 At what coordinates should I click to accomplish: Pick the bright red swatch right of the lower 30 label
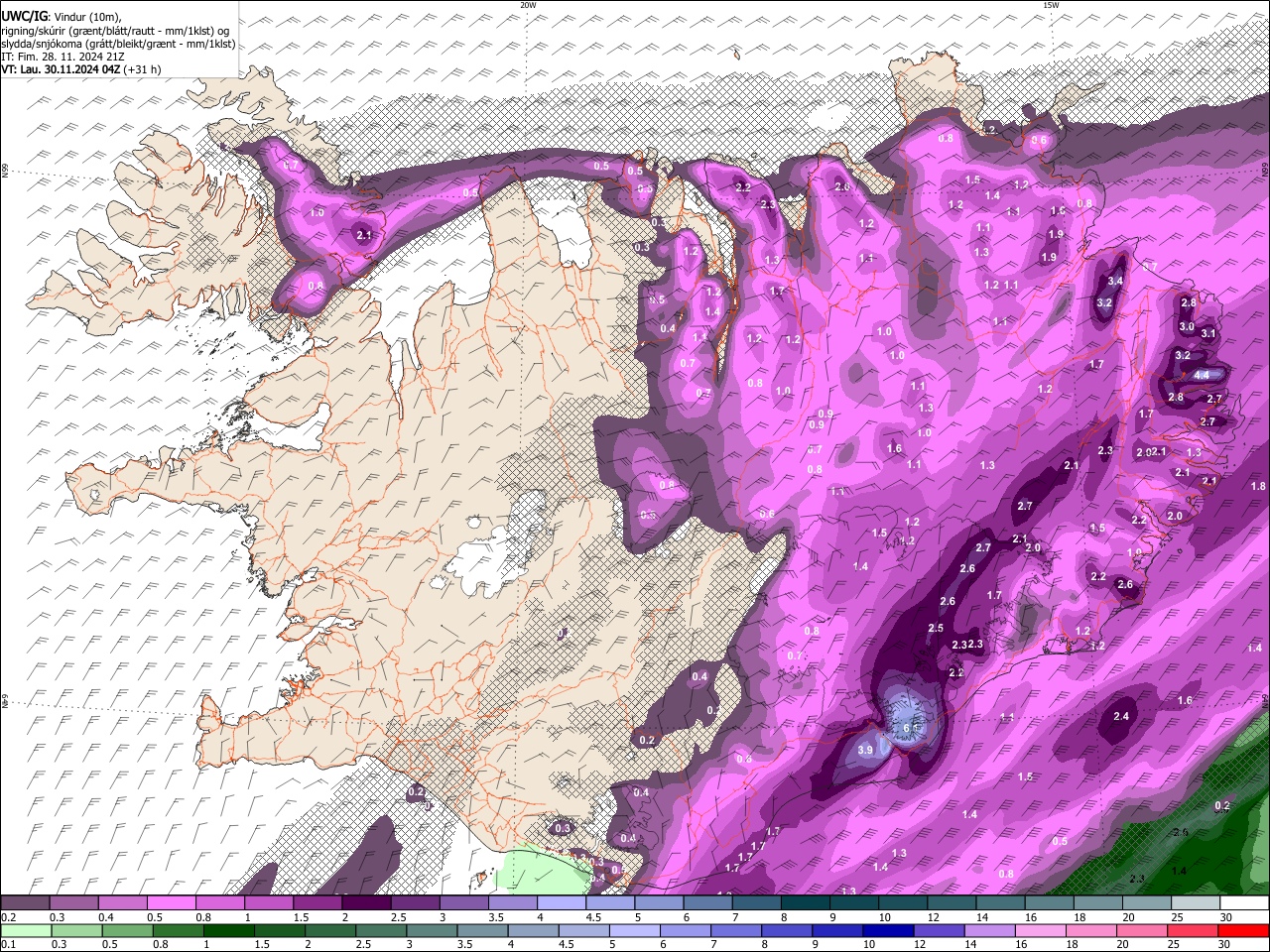click(x=1242, y=930)
